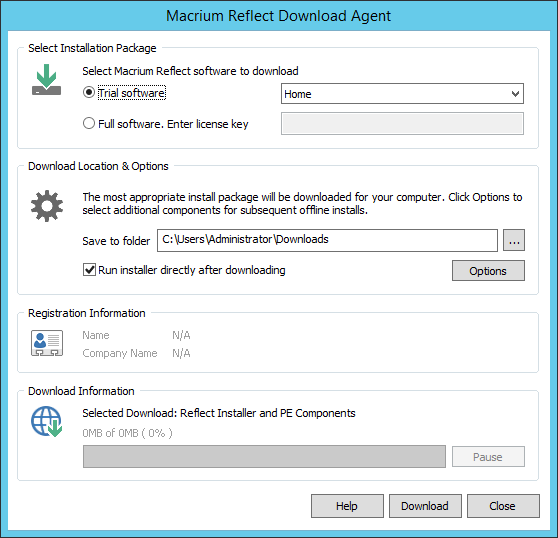Click the Help button
Image resolution: width=558 pixels, height=538 pixels.
pyautogui.click(x=347, y=506)
